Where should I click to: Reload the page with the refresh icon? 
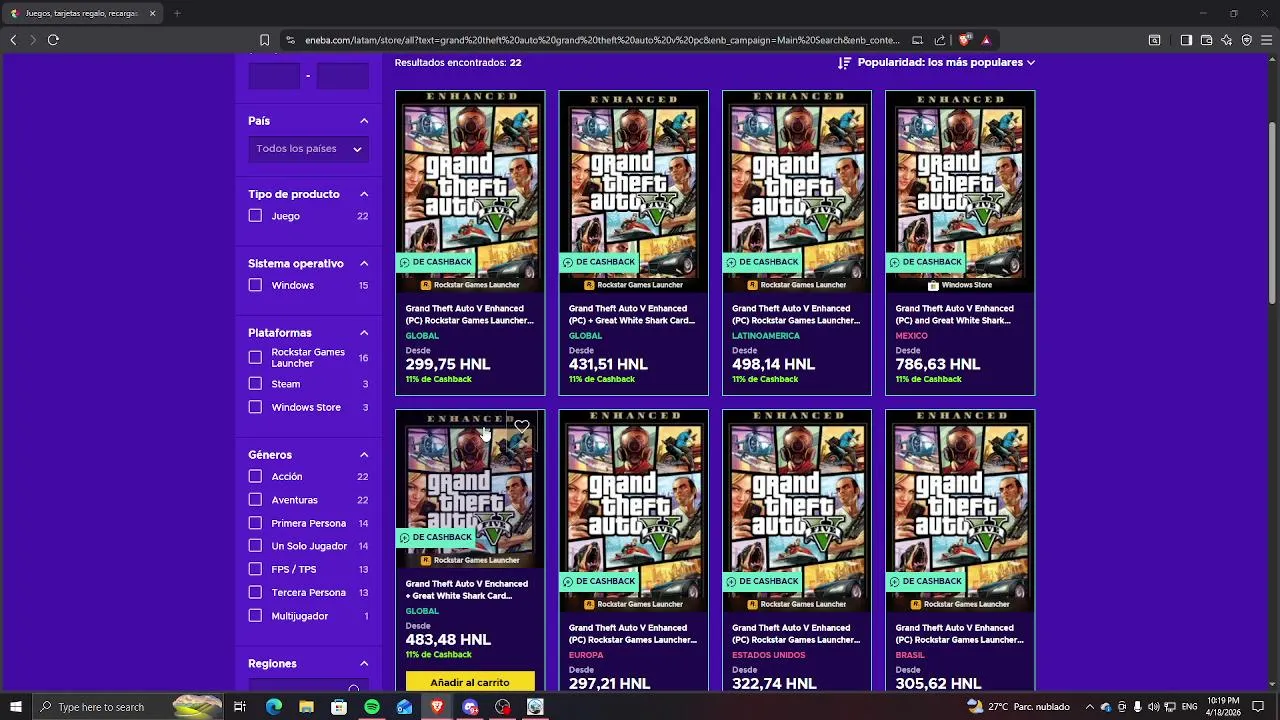point(53,40)
